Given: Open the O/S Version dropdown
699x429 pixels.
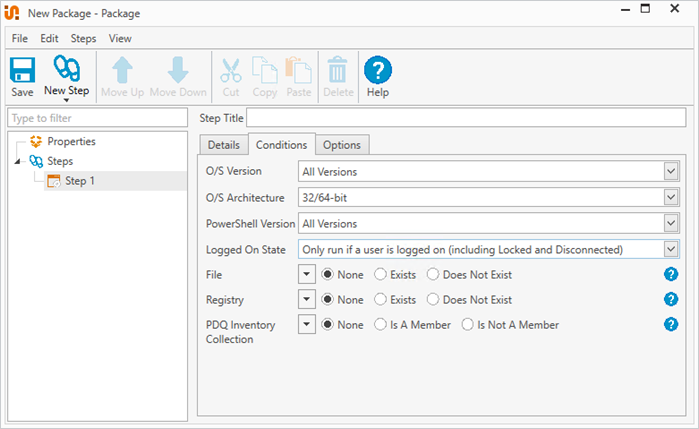Looking at the screenshot, I should (670, 171).
